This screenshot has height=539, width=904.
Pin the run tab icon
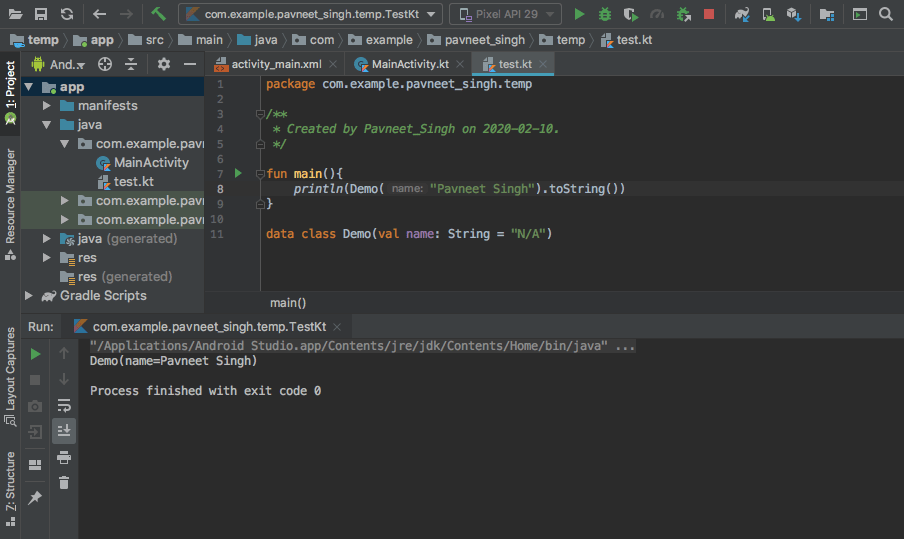click(35, 497)
